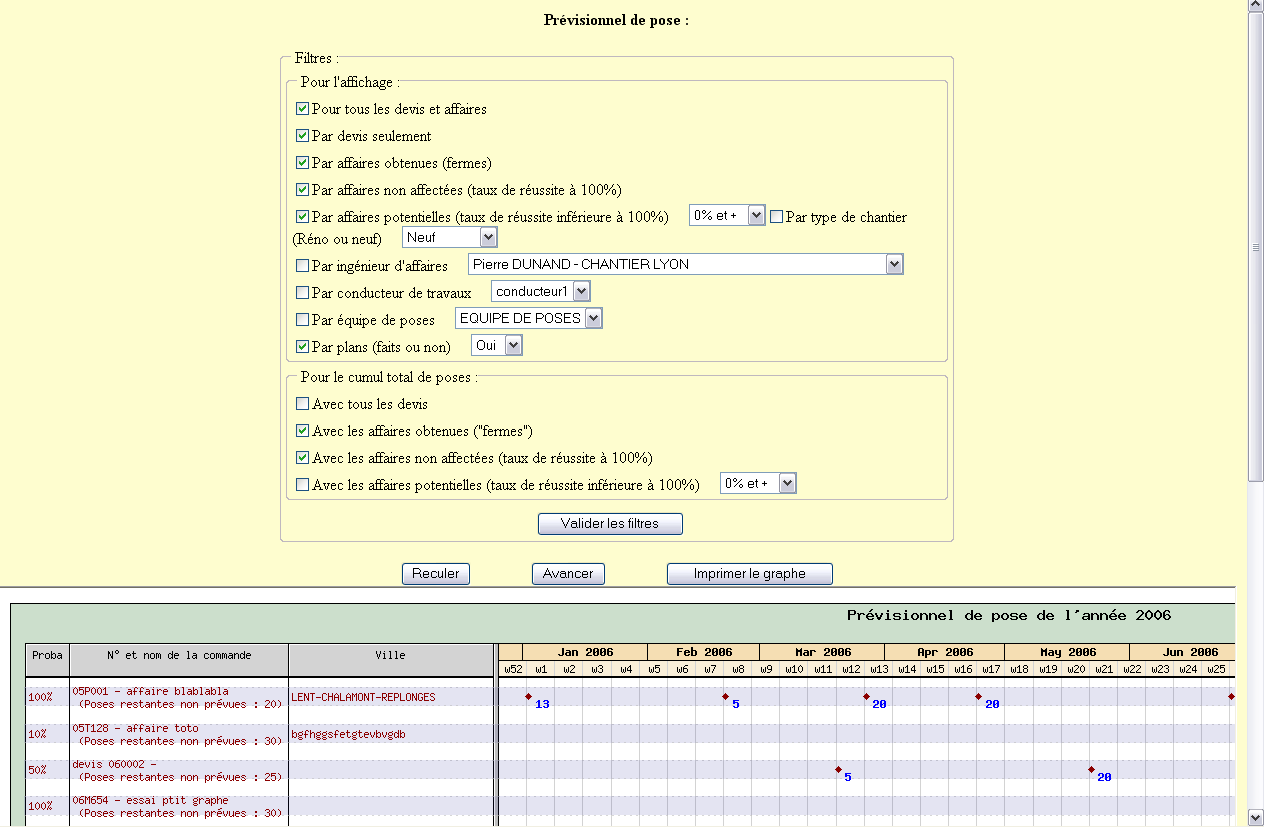Open the 'Oui' plans dropdown
Viewport: 1264px width, 828px height.
coord(497,345)
